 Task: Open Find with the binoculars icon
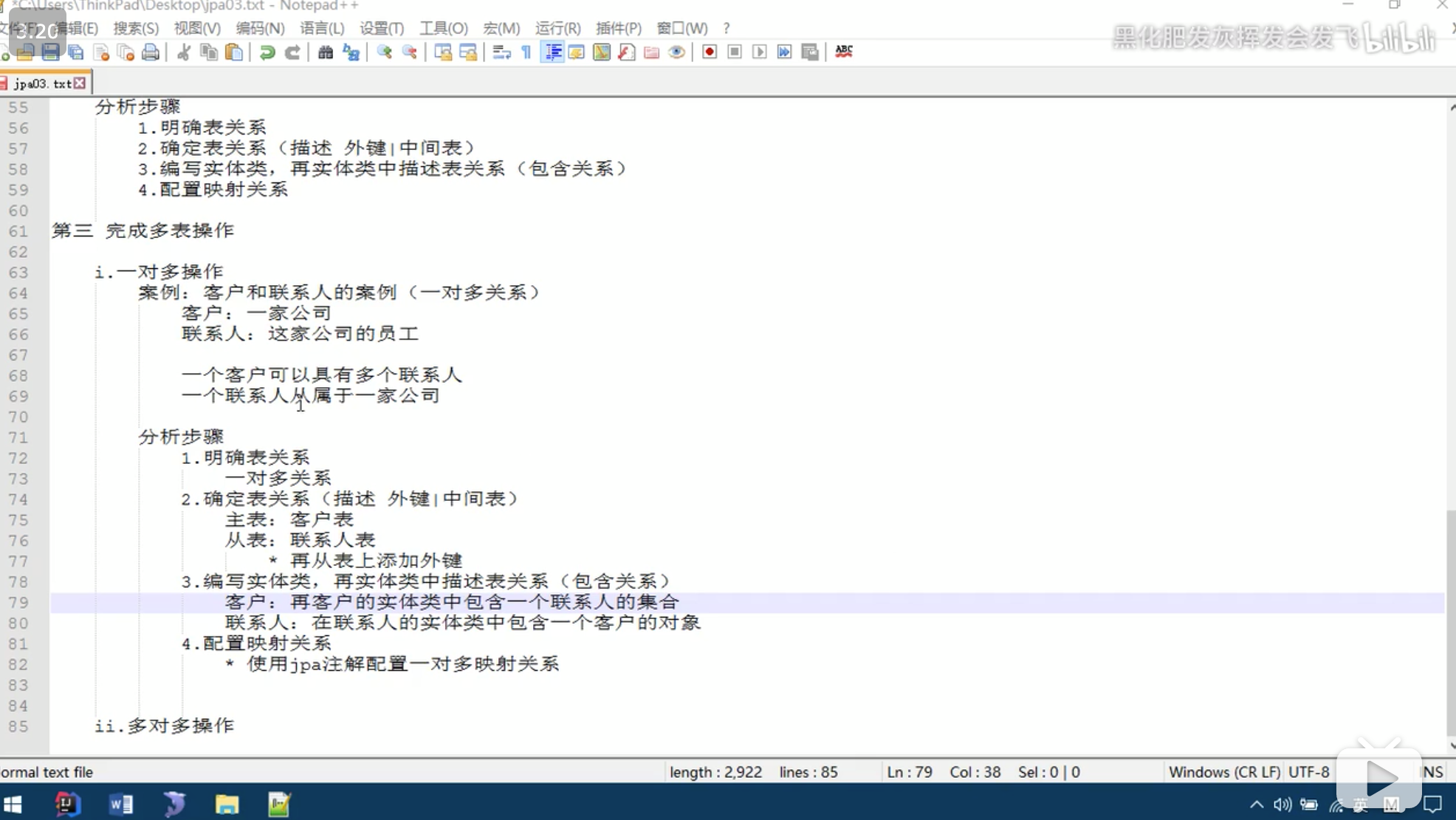point(325,52)
